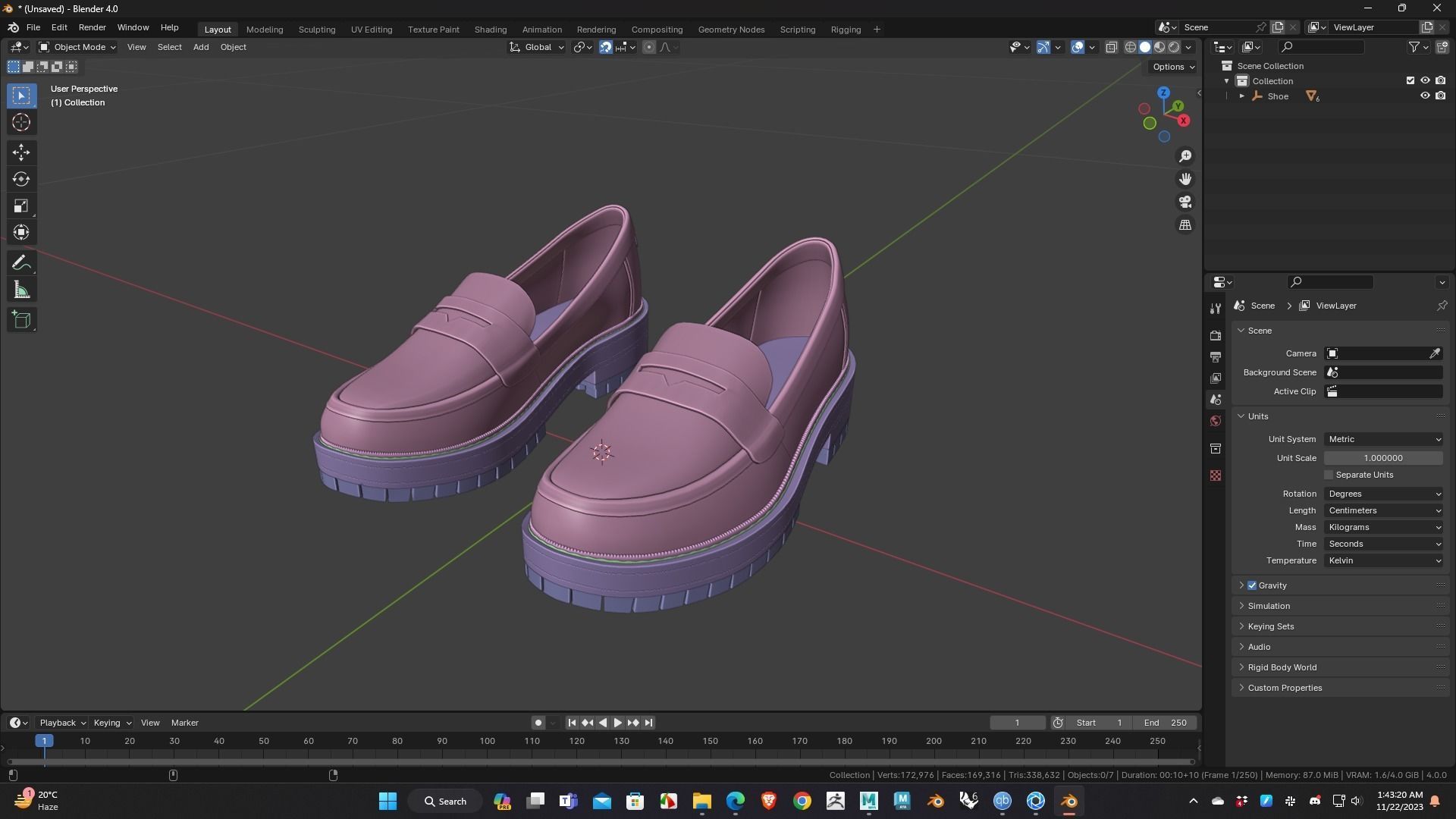
Task: Open the Mass Kilograms dropdown
Action: [1383, 527]
